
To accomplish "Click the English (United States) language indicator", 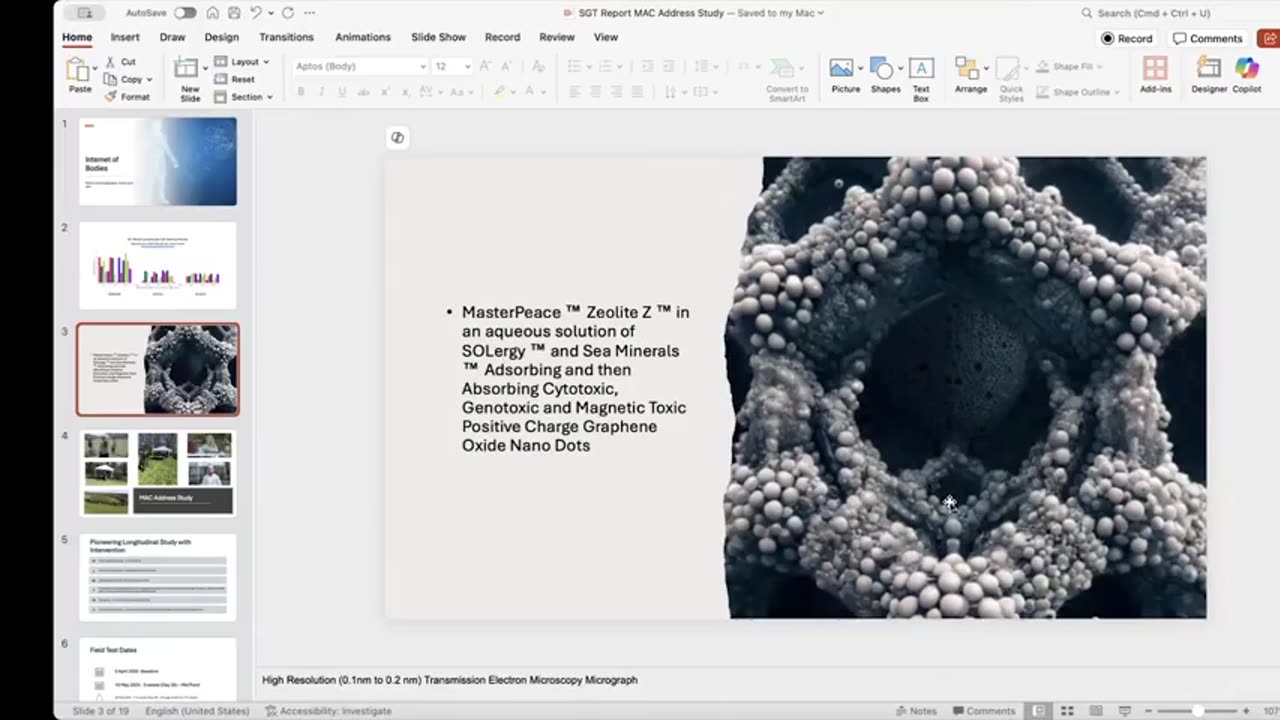I will [197, 711].
